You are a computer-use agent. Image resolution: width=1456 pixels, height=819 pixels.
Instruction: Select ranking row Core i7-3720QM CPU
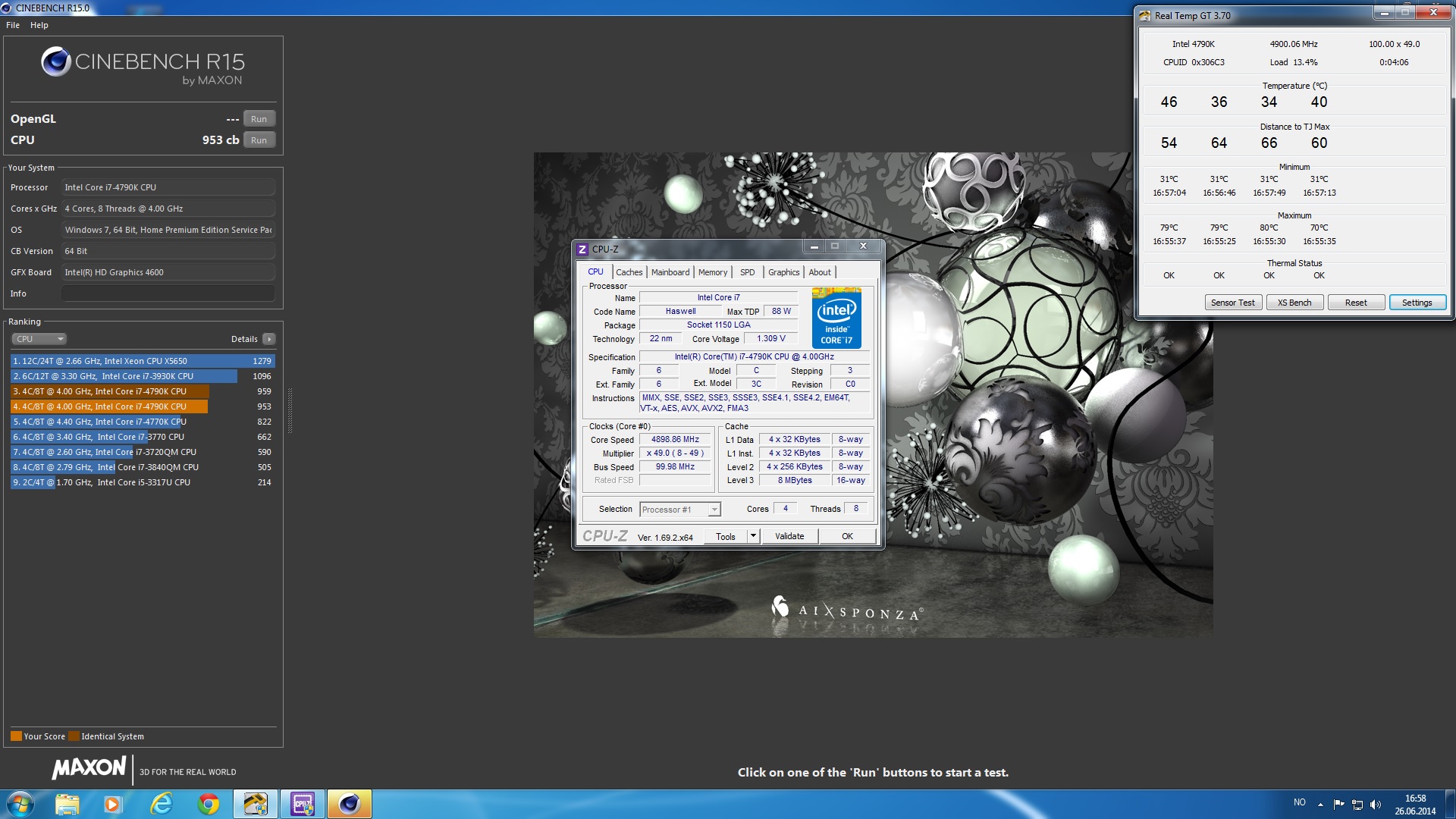pos(143,452)
